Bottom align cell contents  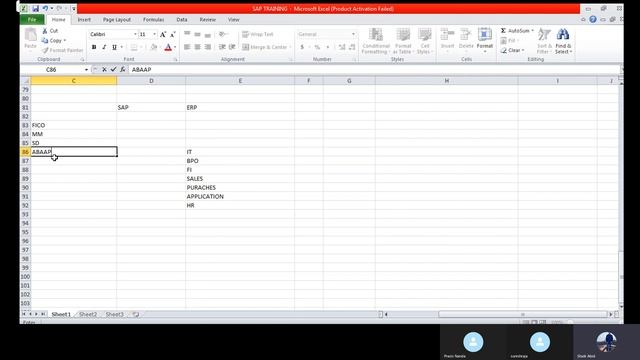click(x=208, y=34)
